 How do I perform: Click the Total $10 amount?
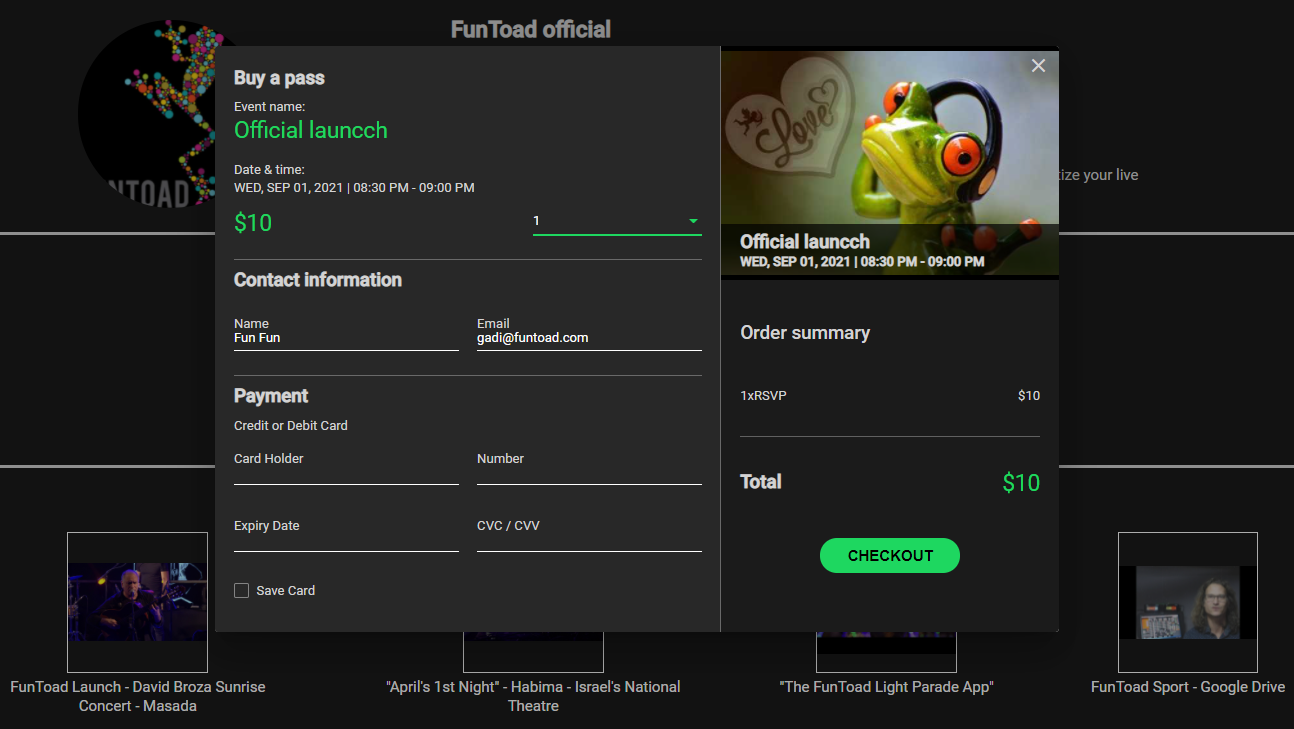[x=1021, y=483]
